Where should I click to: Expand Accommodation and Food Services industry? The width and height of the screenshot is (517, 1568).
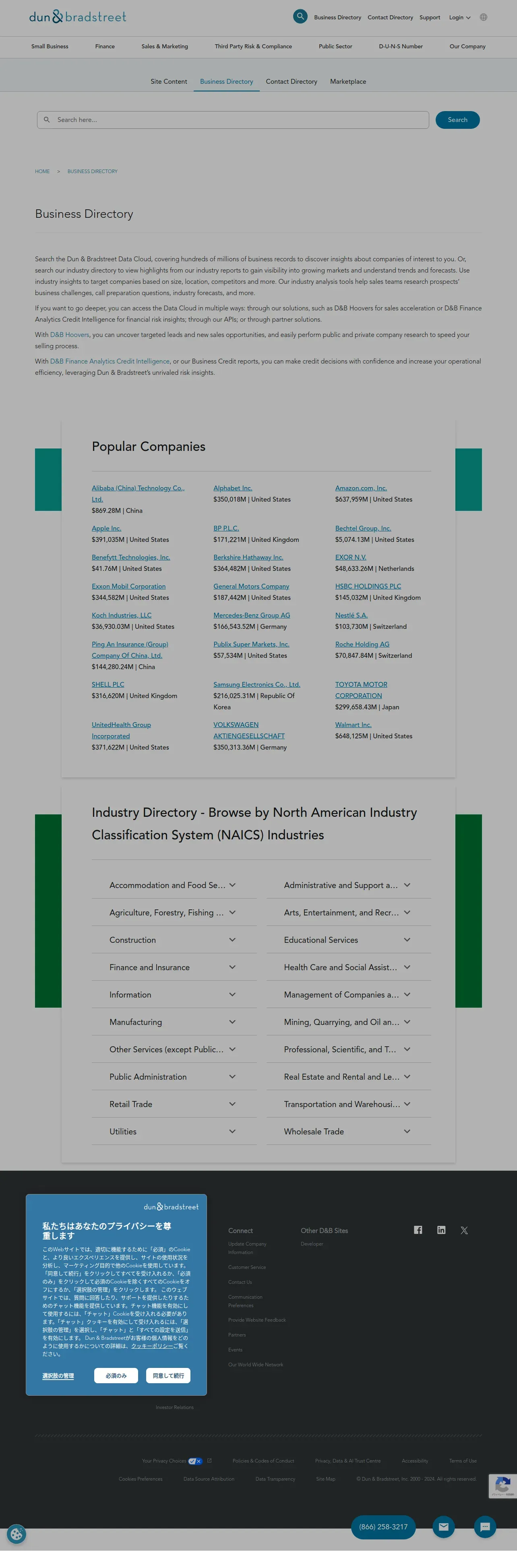(174, 885)
